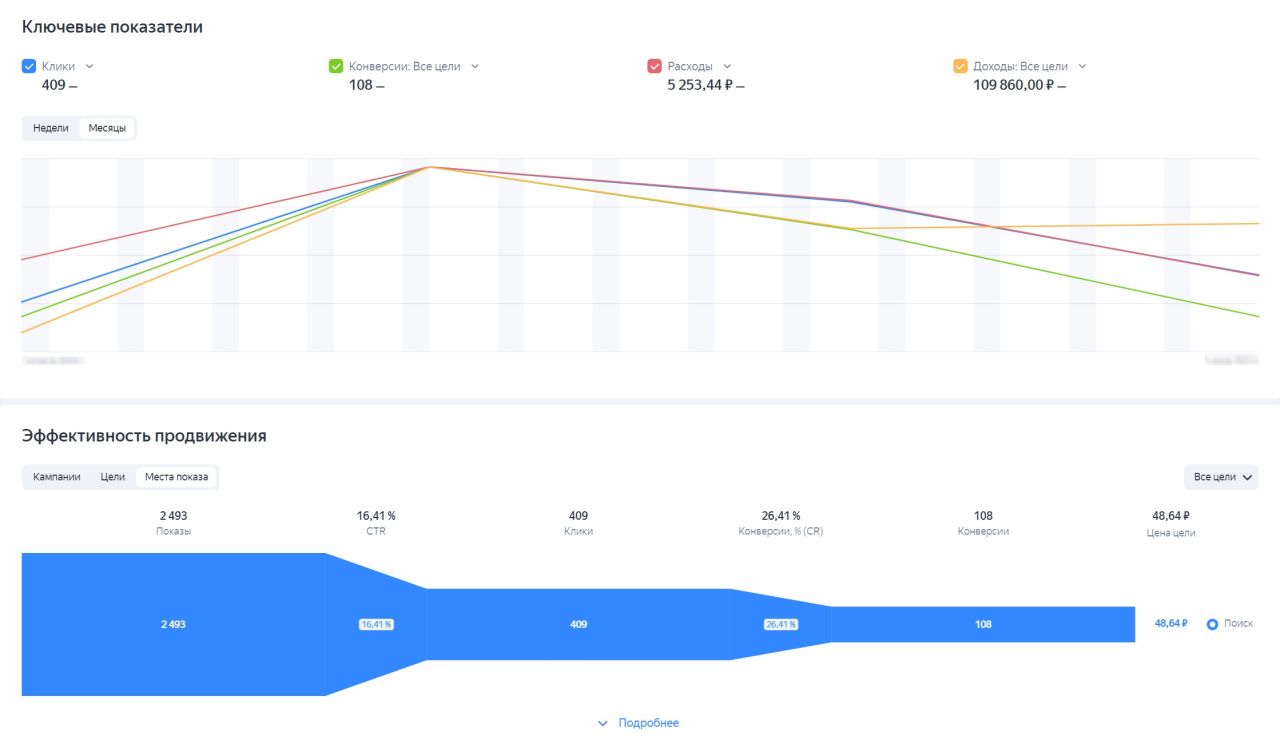Uncheck the Клики metric checkbox
Viewport: 1280px width, 740px height.
tap(29, 66)
